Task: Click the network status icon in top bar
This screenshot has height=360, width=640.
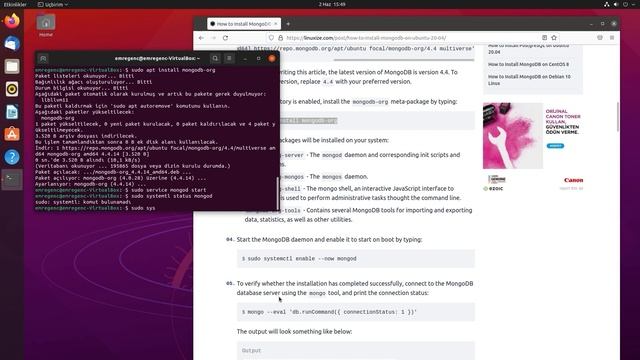Action: pyautogui.click(x=607, y=4)
